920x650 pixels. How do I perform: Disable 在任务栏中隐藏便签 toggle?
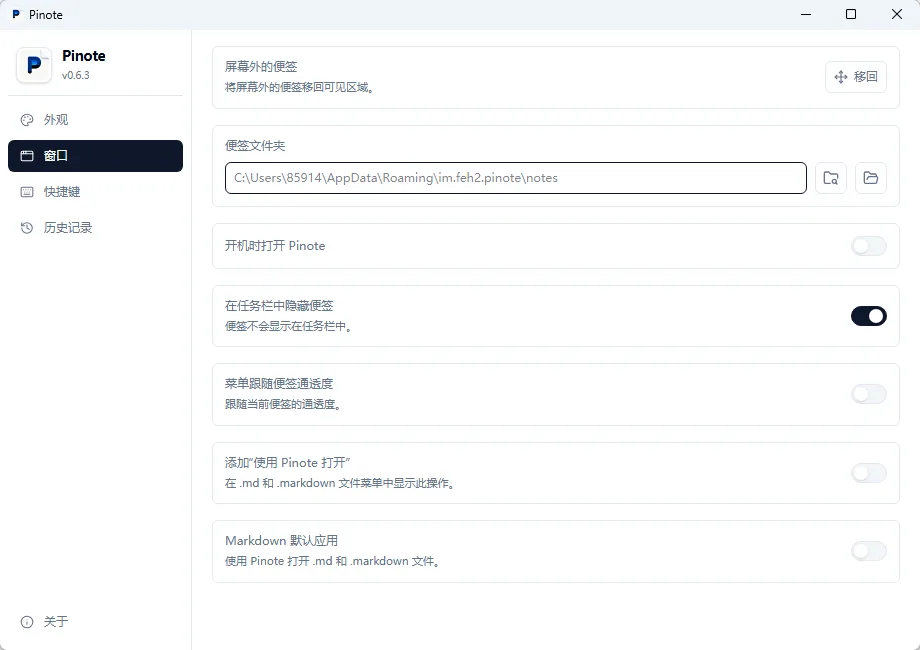(868, 316)
